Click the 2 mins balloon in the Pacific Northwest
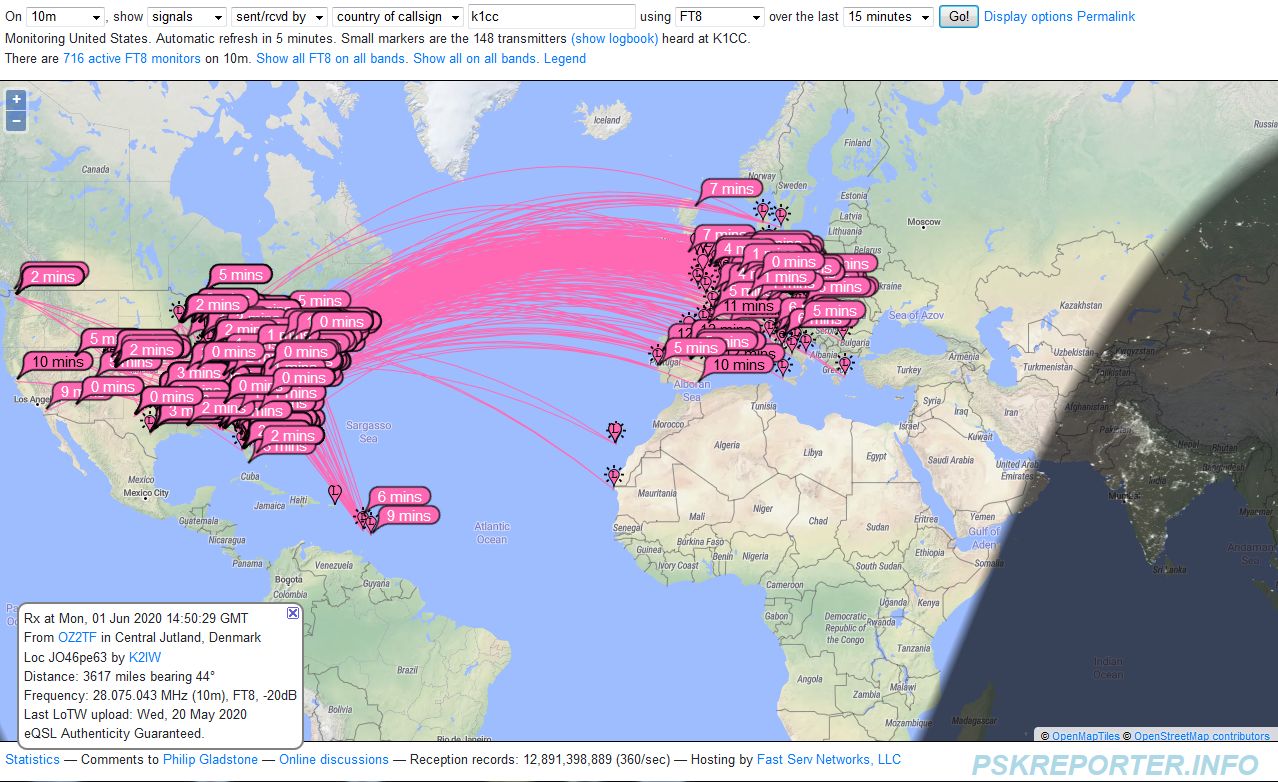 tap(52, 276)
